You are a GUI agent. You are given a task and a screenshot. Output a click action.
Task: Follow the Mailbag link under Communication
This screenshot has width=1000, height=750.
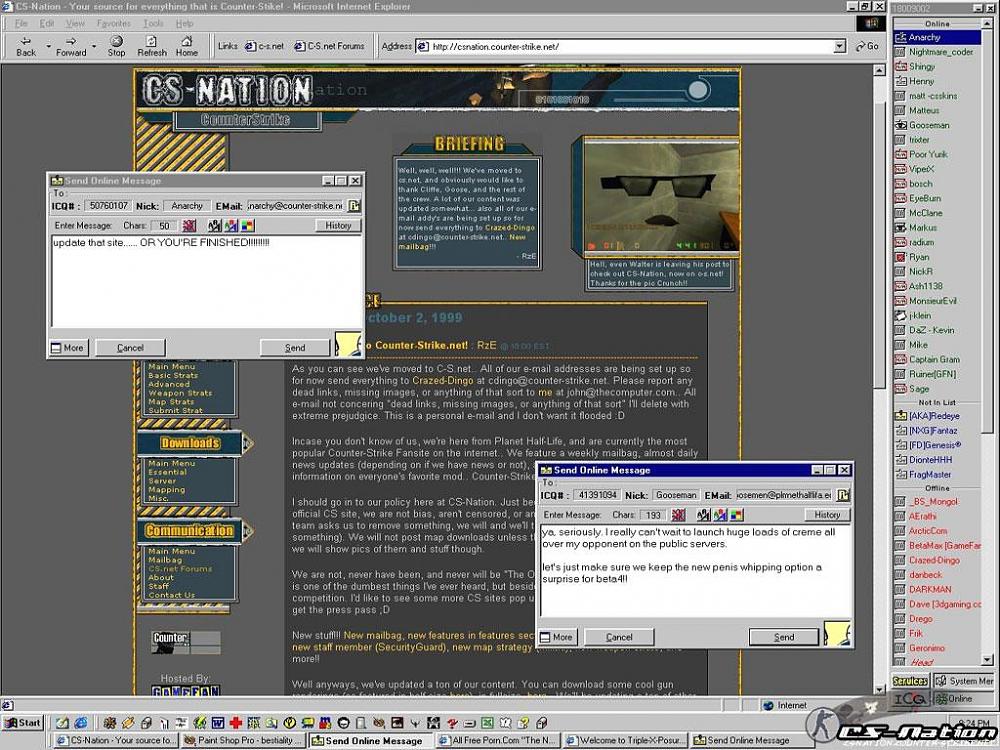[165, 560]
